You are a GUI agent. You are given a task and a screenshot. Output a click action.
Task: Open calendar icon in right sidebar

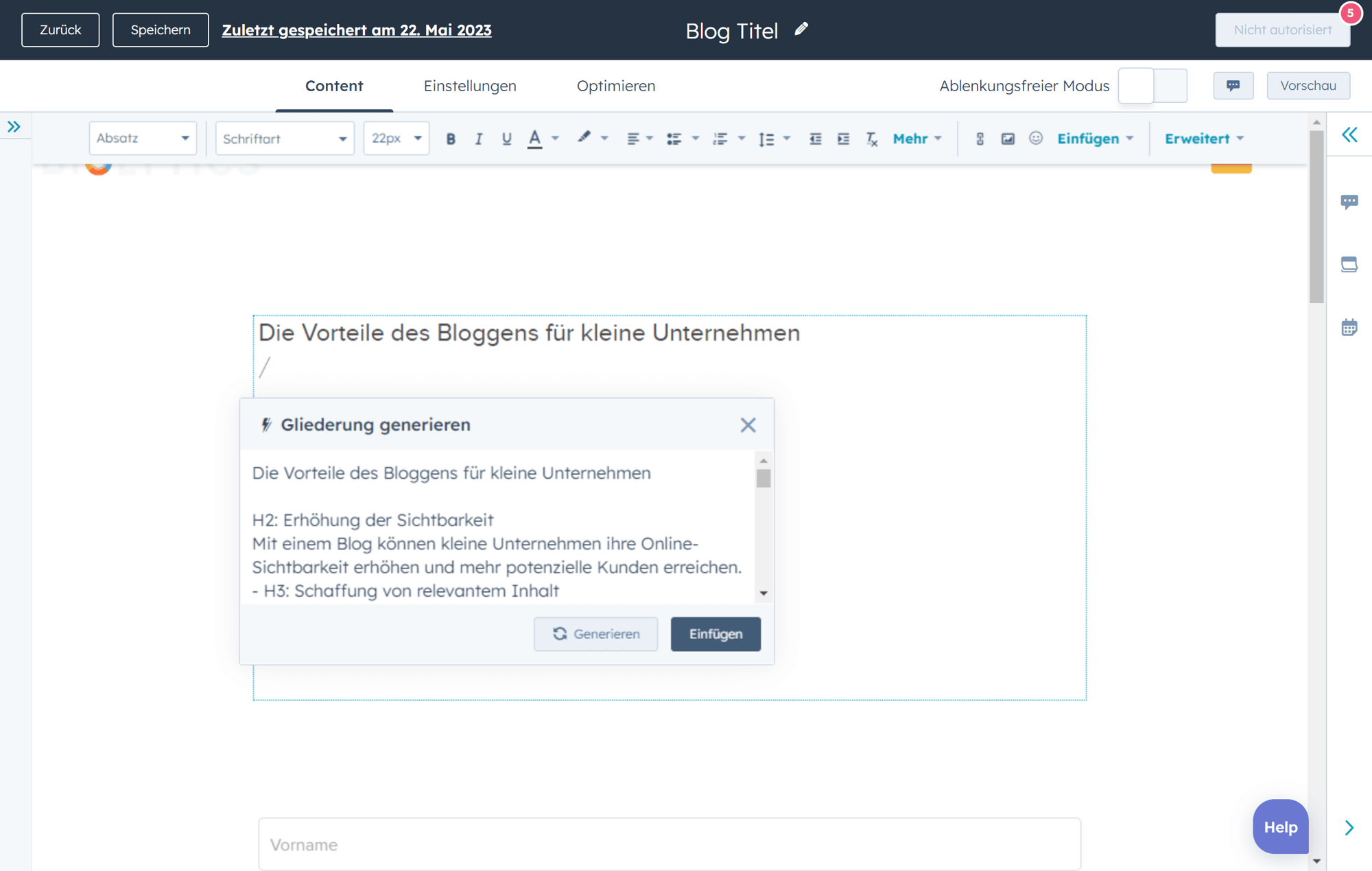1349,328
